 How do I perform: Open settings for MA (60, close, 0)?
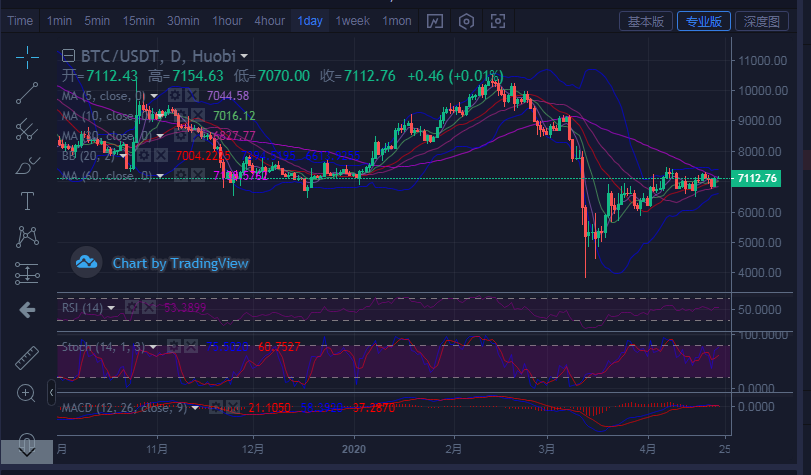[x=181, y=175]
